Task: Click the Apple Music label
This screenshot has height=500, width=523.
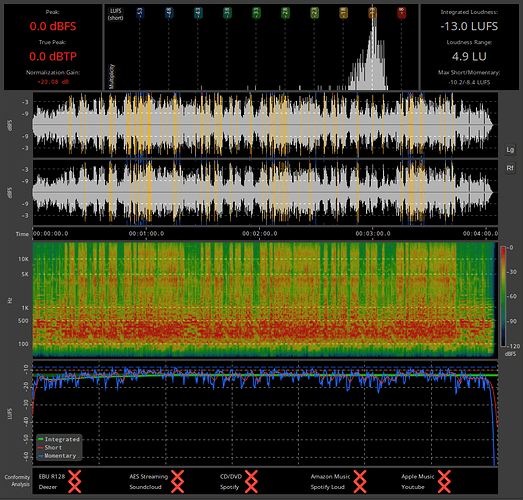Action: point(418,476)
